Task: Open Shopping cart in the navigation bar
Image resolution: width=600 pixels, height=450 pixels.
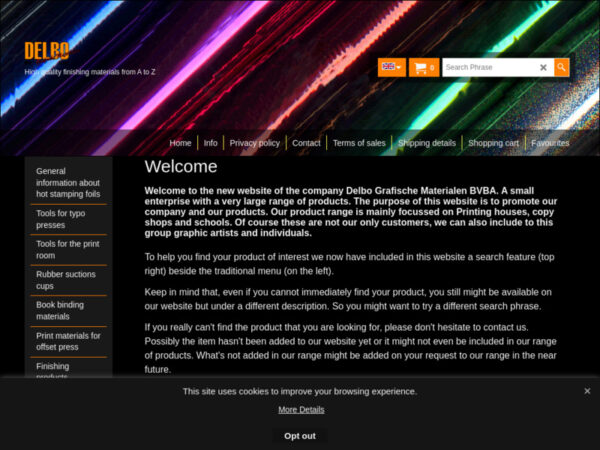Action: [493, 143]
